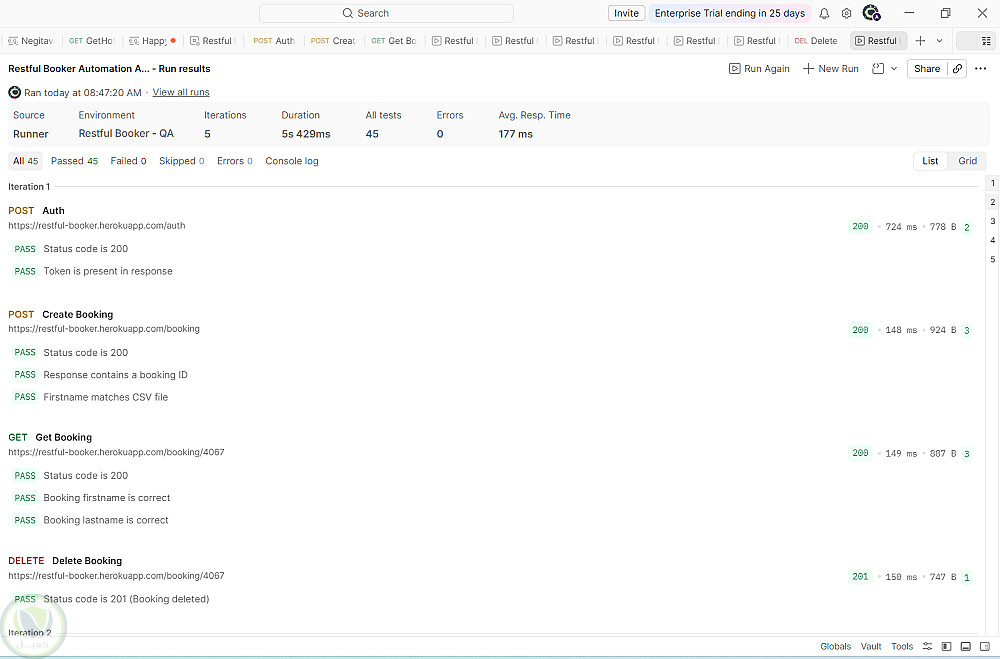
Task: Filter results by All 45
Action: coord(26,161)
